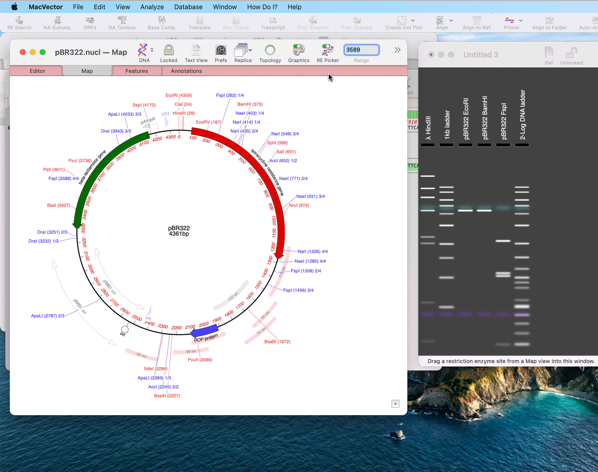Click Align to Ref. icon
The image size is (598, 472).
477,23
